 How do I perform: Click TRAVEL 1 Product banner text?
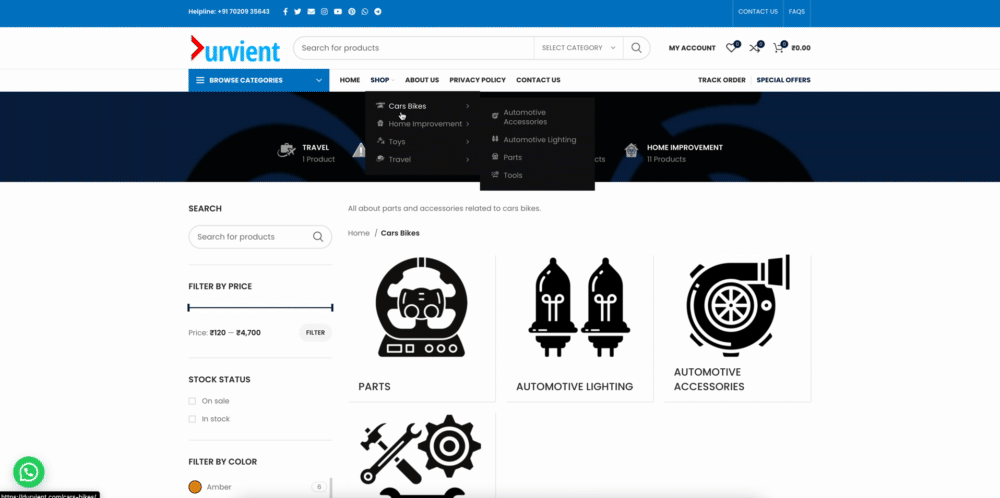pos(318,153)
